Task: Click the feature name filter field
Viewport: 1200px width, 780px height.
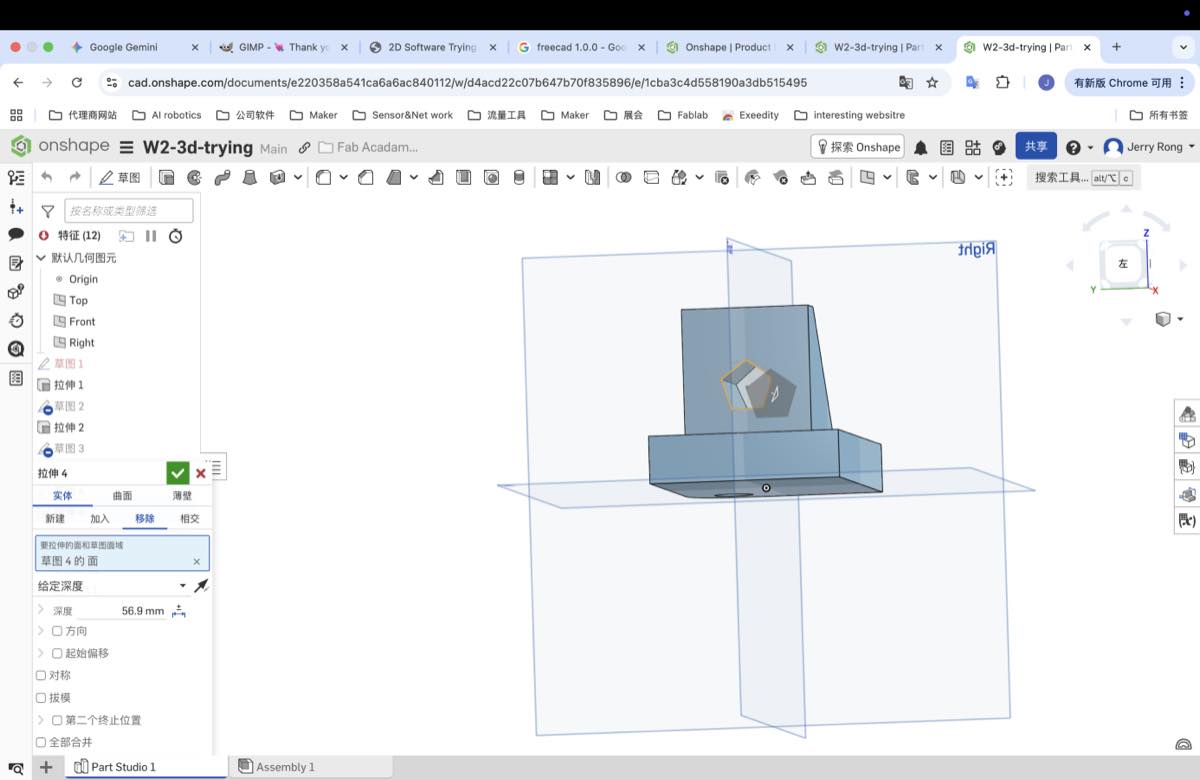Action: click(x=129, y=211)
